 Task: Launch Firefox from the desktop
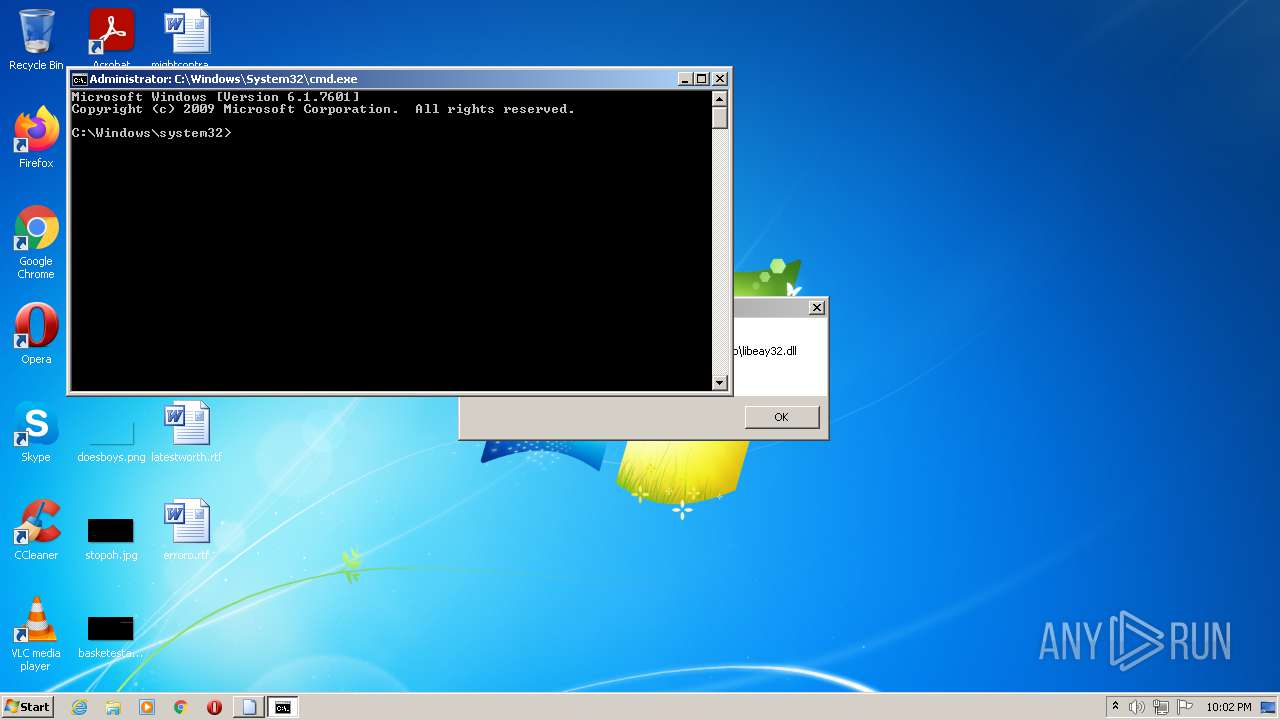point(36,138)
